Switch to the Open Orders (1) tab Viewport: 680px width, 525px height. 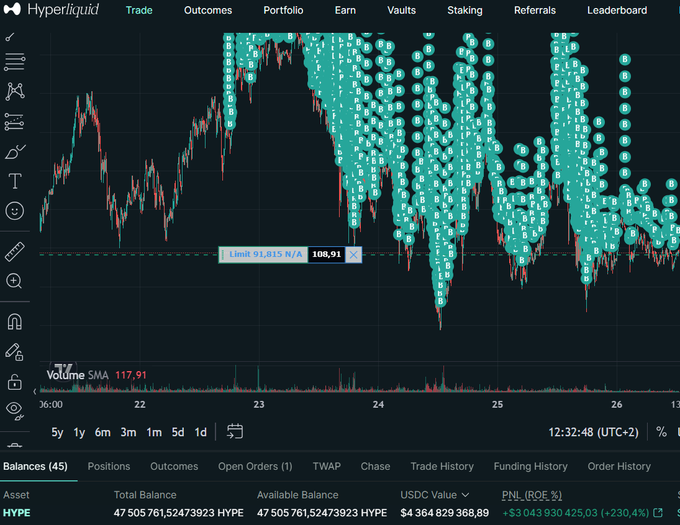tap(255, 466)
